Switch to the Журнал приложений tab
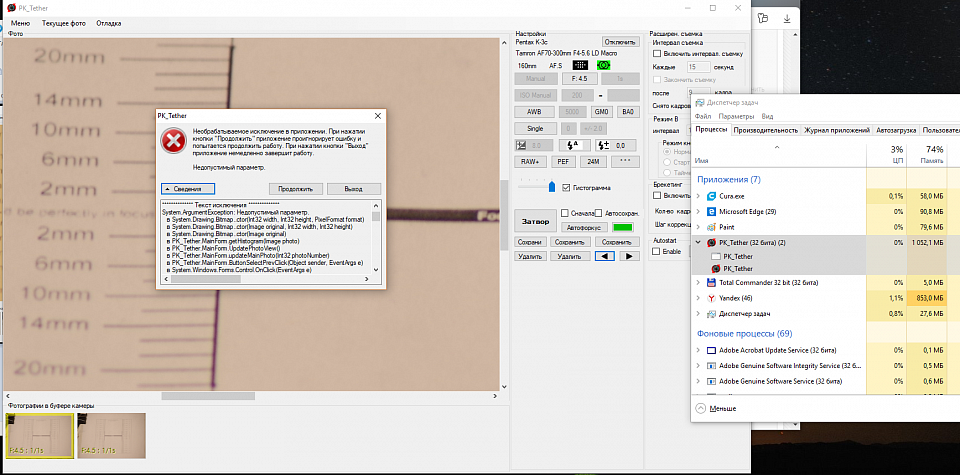The width and height of the screenshot is (960, 475). [x=837, y=130]
